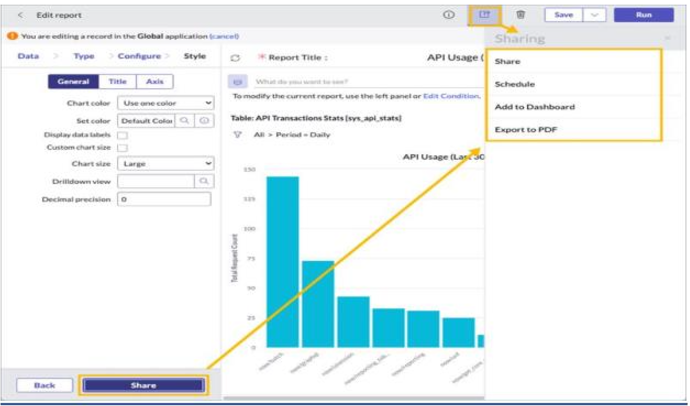The height and width of the screenshot is (406, 690).
Task: Go to the Style step
Action: point(195,56)
